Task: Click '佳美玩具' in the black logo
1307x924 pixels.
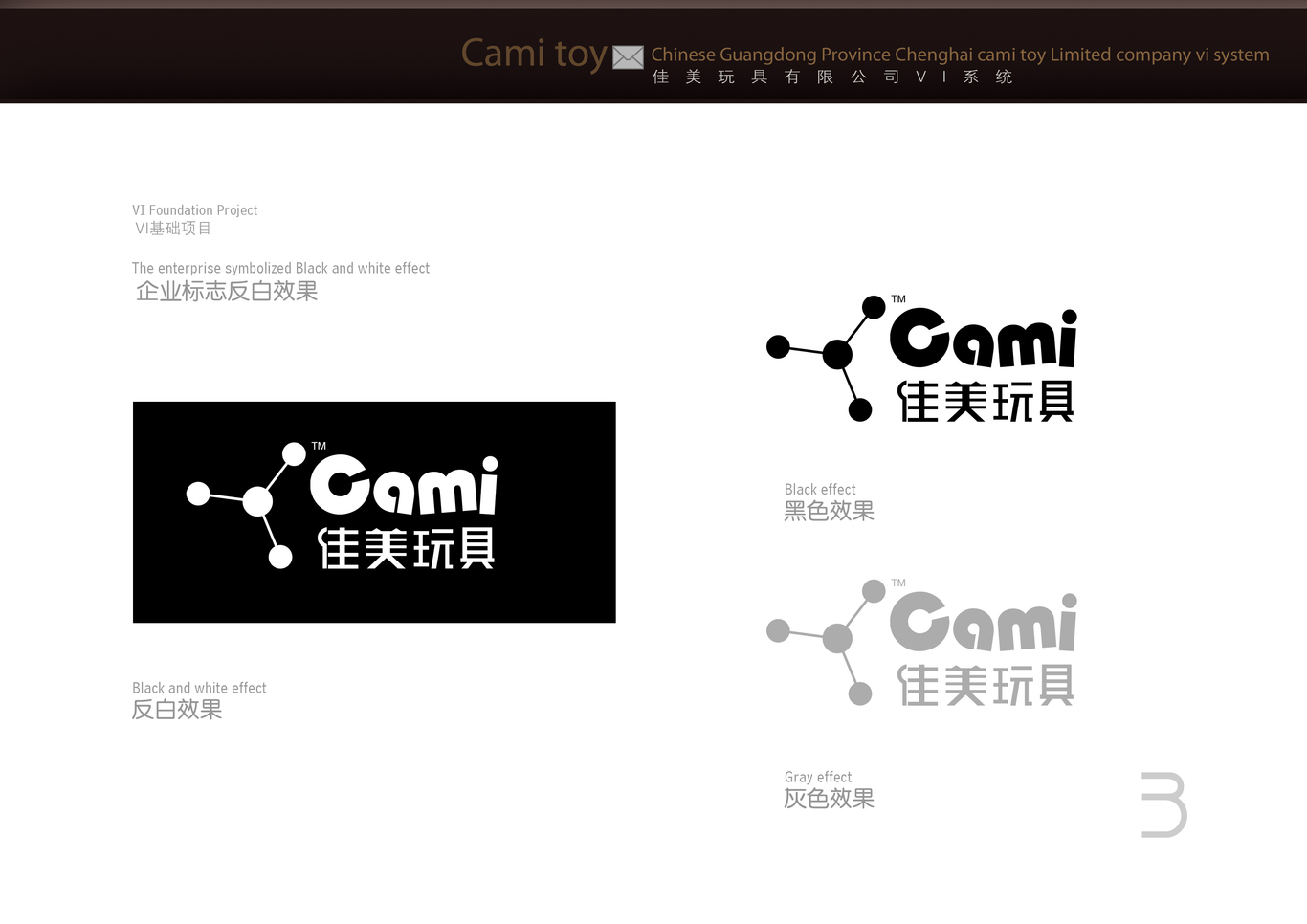Action: coord(986,402)
